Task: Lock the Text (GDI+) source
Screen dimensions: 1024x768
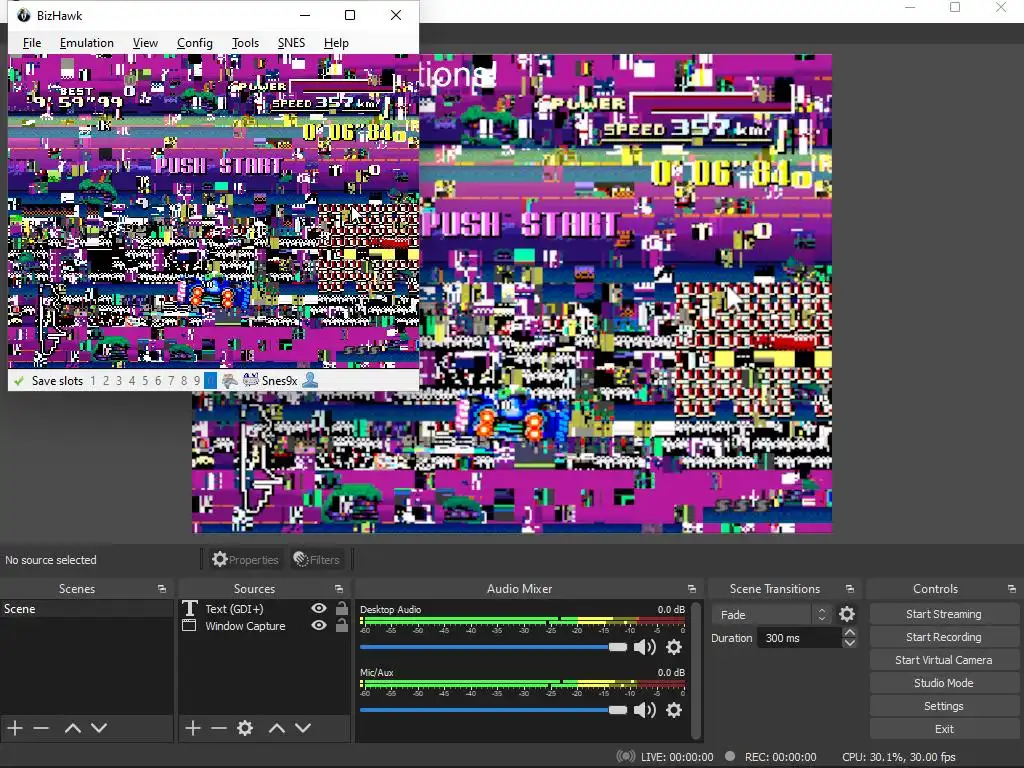Action: (x=342, y=608)
